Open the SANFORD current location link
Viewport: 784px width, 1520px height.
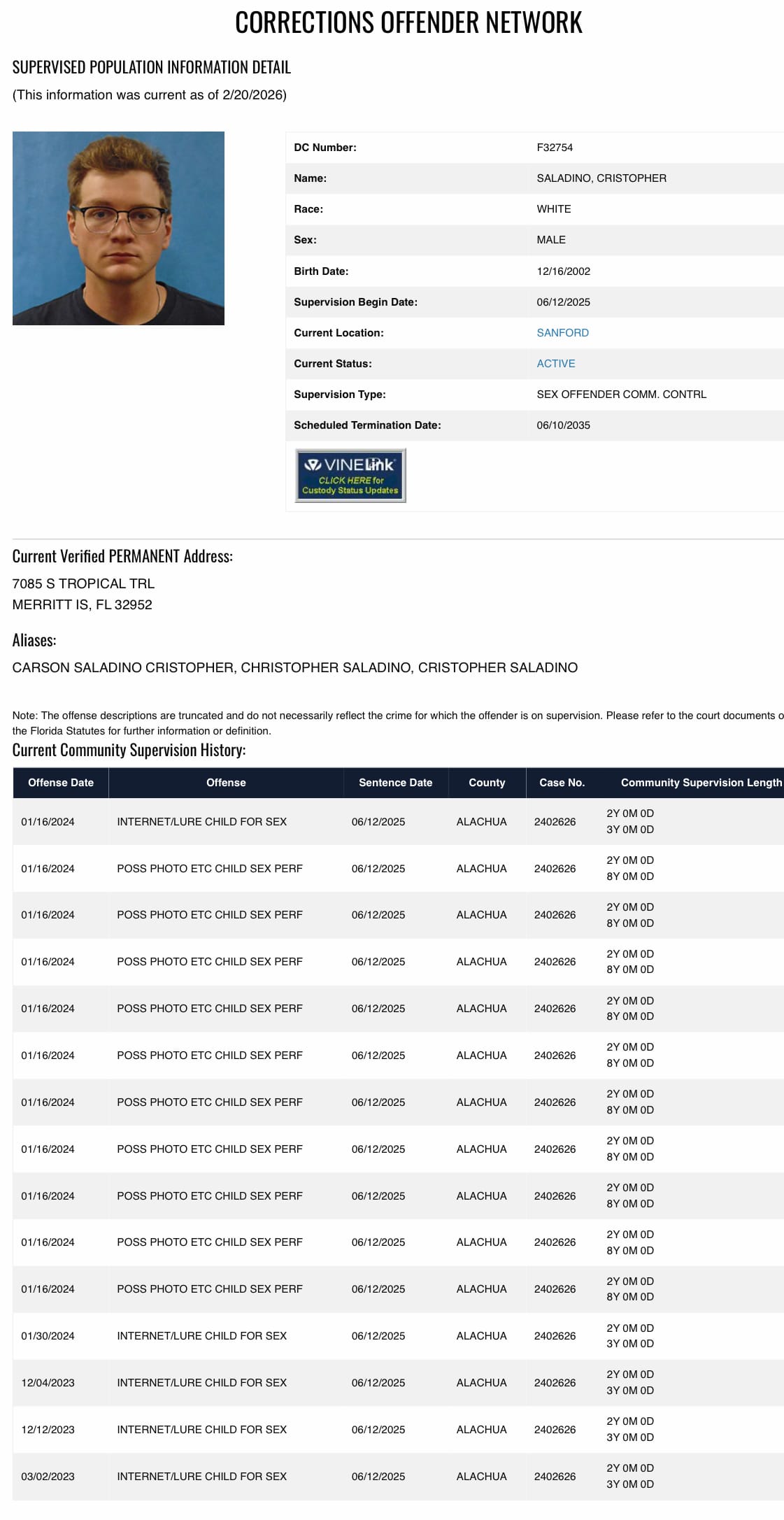click(x=562, y=333)
